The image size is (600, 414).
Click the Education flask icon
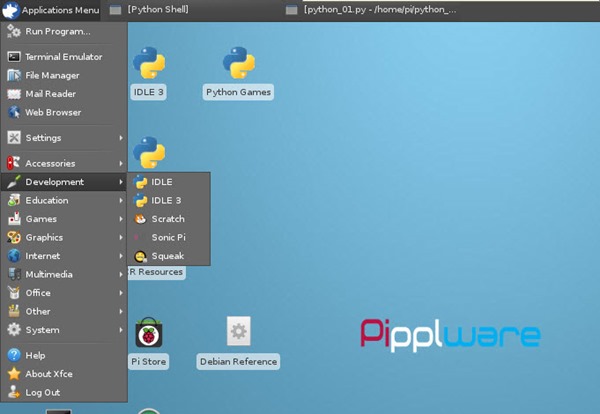pos(14,200)
